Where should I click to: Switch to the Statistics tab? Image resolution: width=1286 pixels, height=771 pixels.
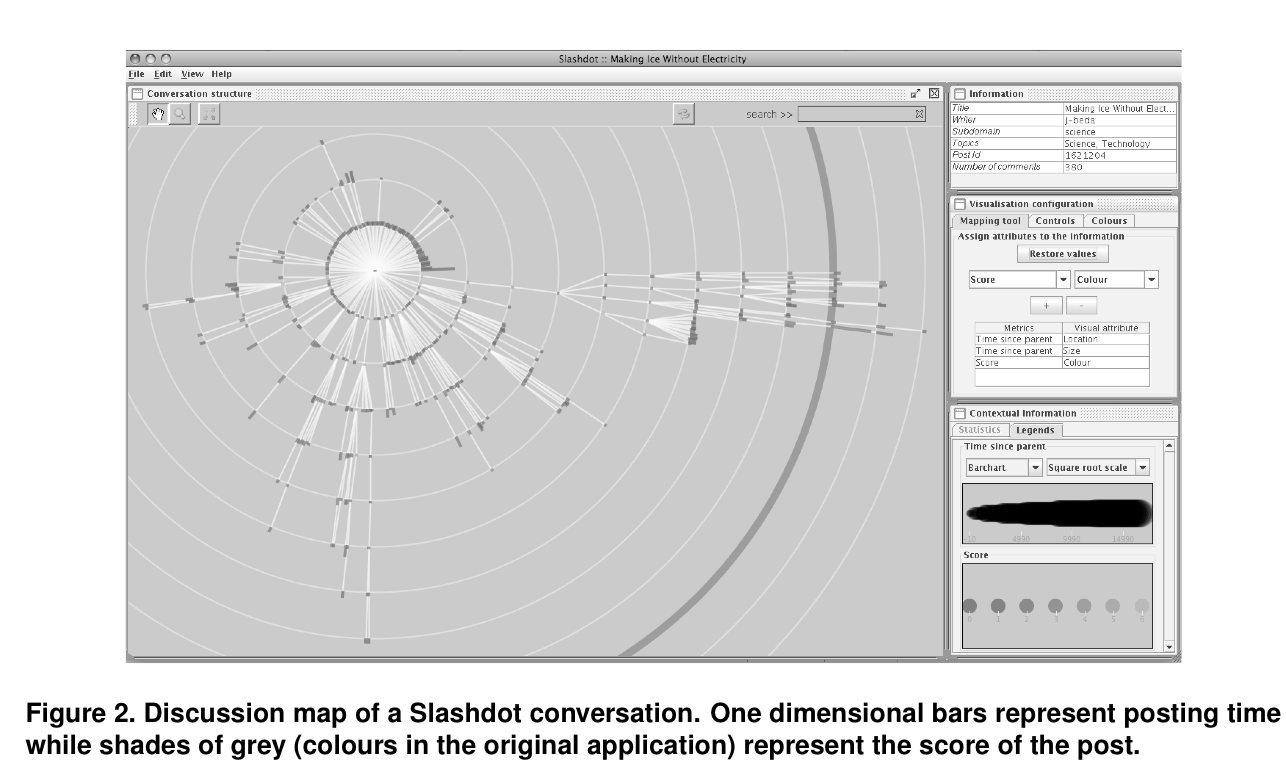tap(979, 430)
